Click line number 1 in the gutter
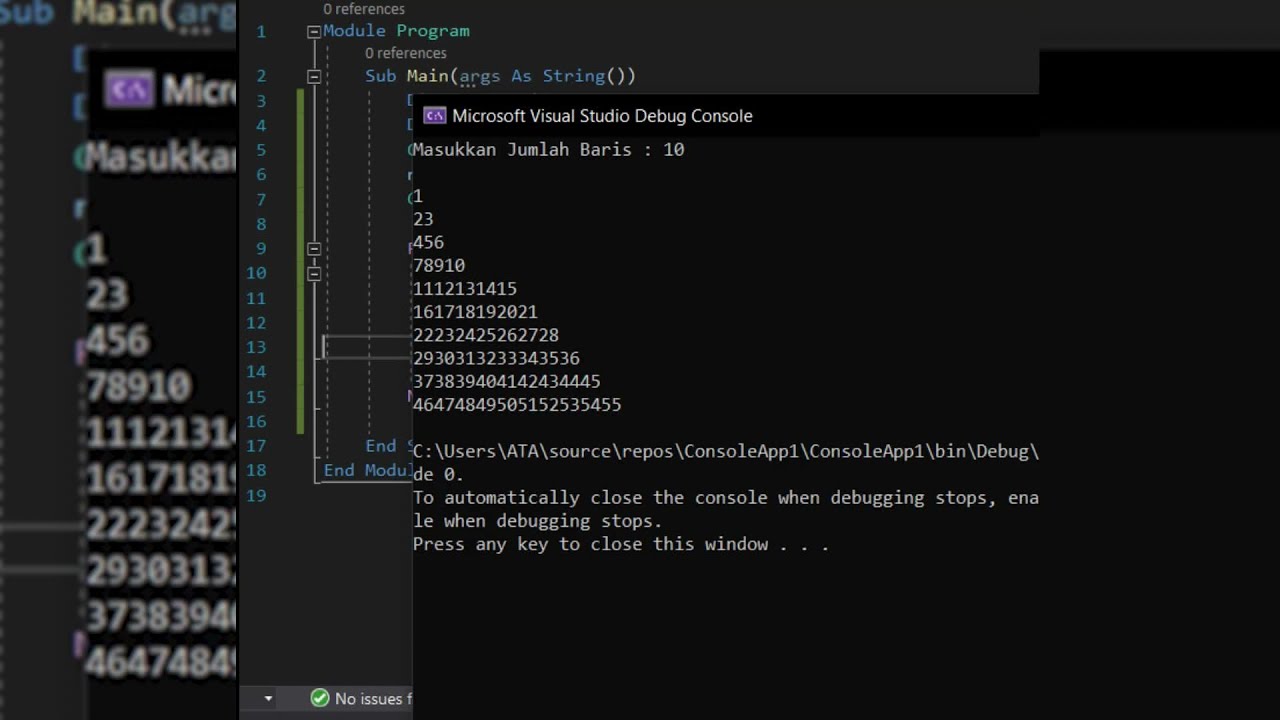Viewport: 1280px width, 720px height. (x=261, y=31)
